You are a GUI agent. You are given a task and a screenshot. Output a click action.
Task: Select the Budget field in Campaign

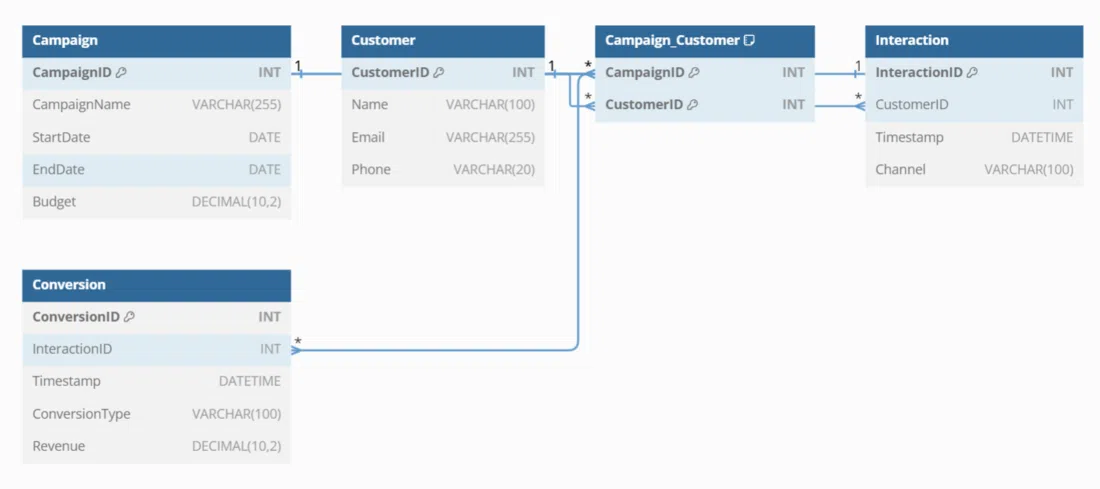156,202
